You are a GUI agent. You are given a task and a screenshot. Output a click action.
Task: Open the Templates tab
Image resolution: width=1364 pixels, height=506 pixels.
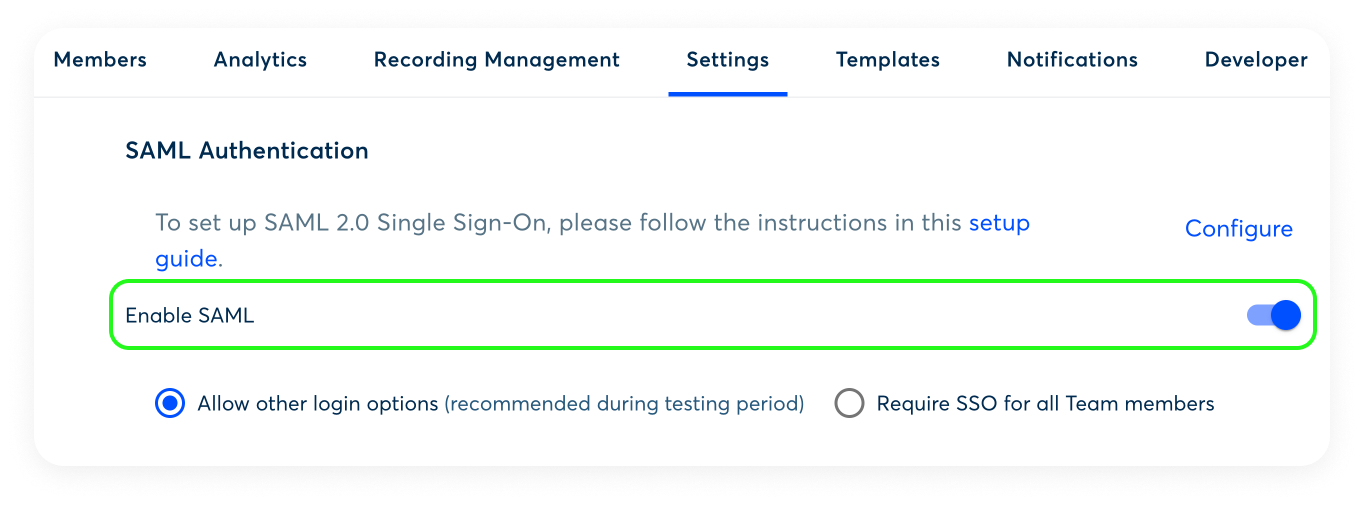tap(887, 60)
